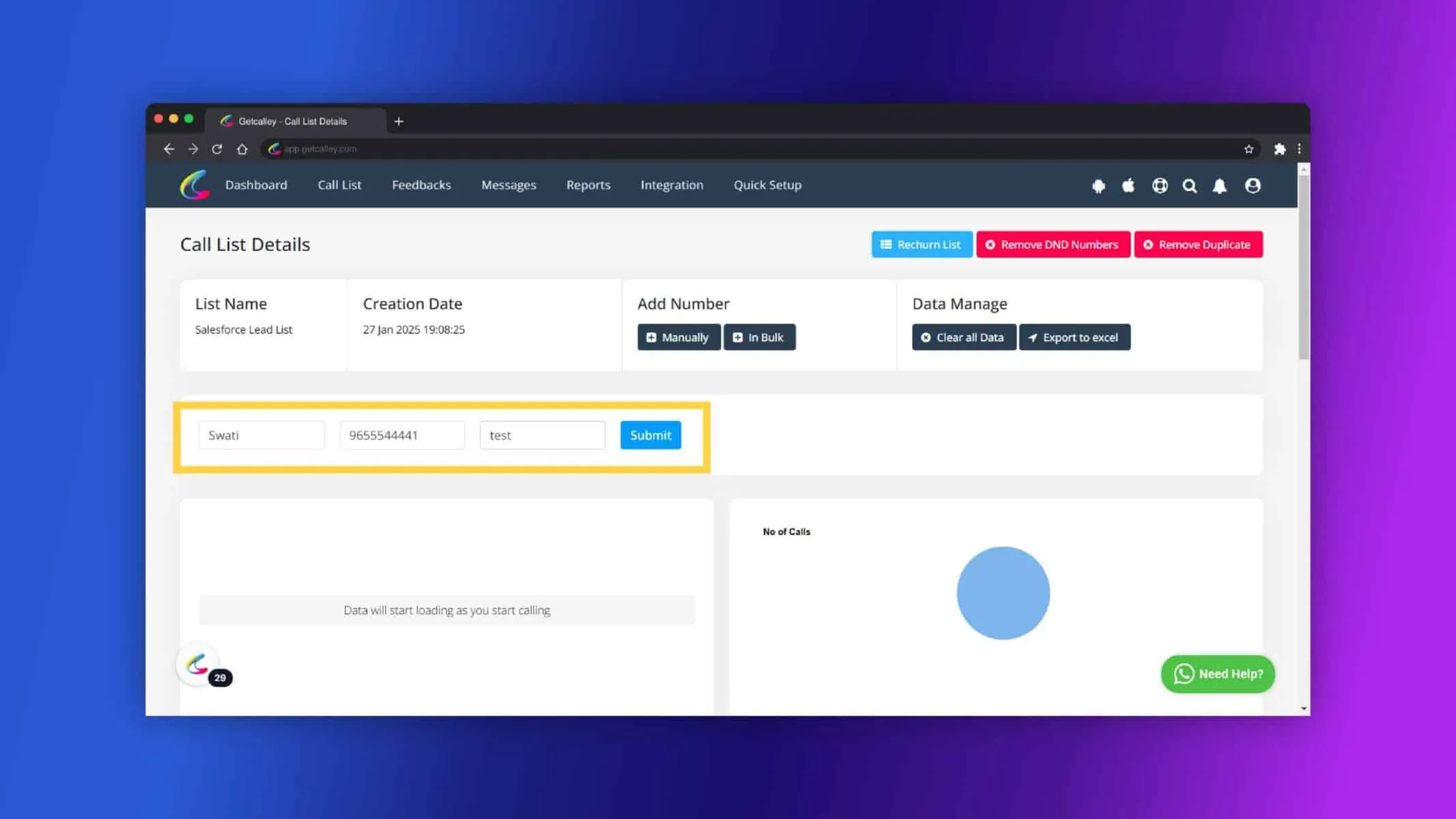Show notifications via bell icon
Viewport: 1456px width, 819px height.
(x=1220, y=186)
